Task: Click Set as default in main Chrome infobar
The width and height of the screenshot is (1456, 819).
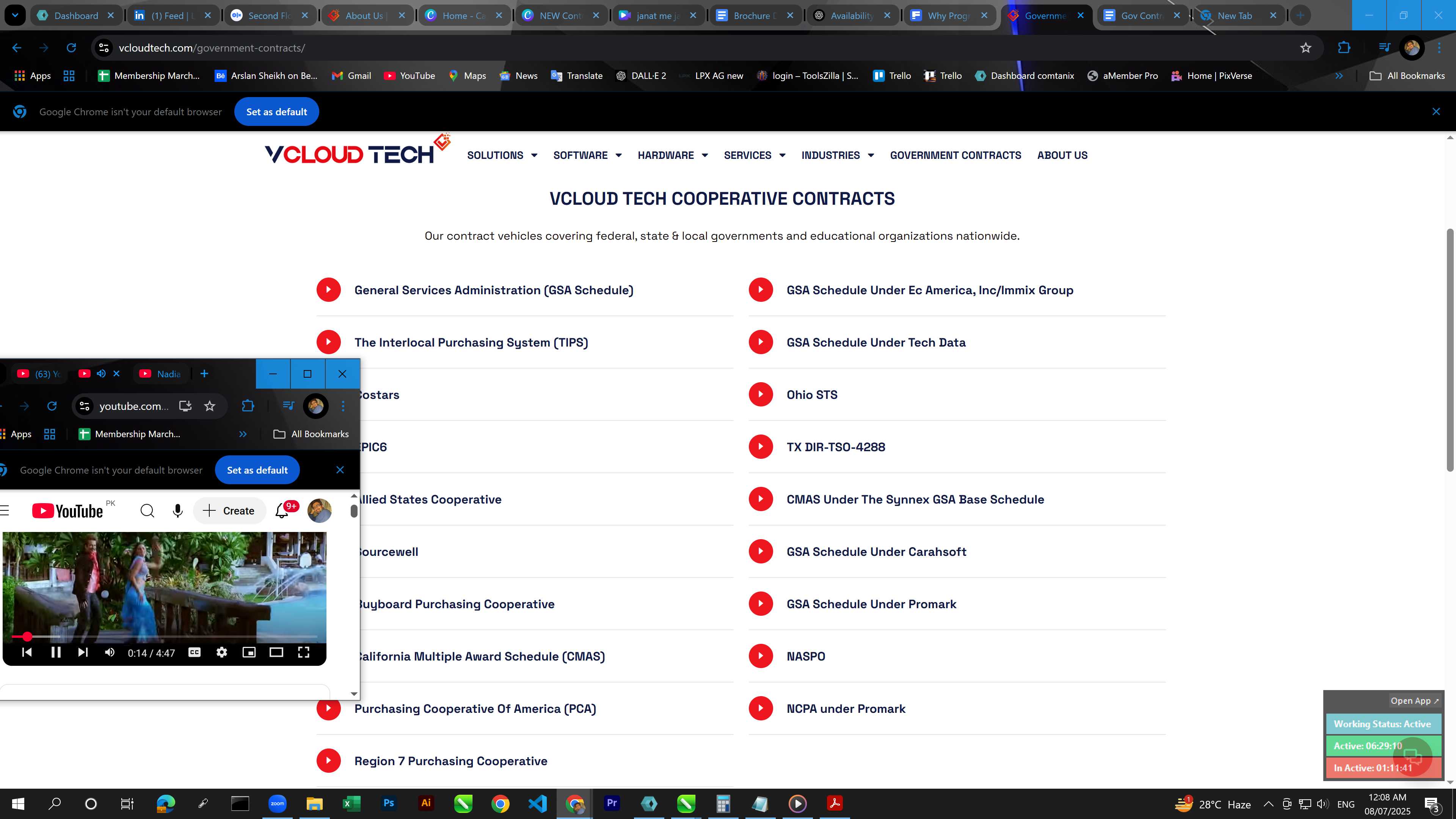Action: pyautogui.click(x=276, y=112)
